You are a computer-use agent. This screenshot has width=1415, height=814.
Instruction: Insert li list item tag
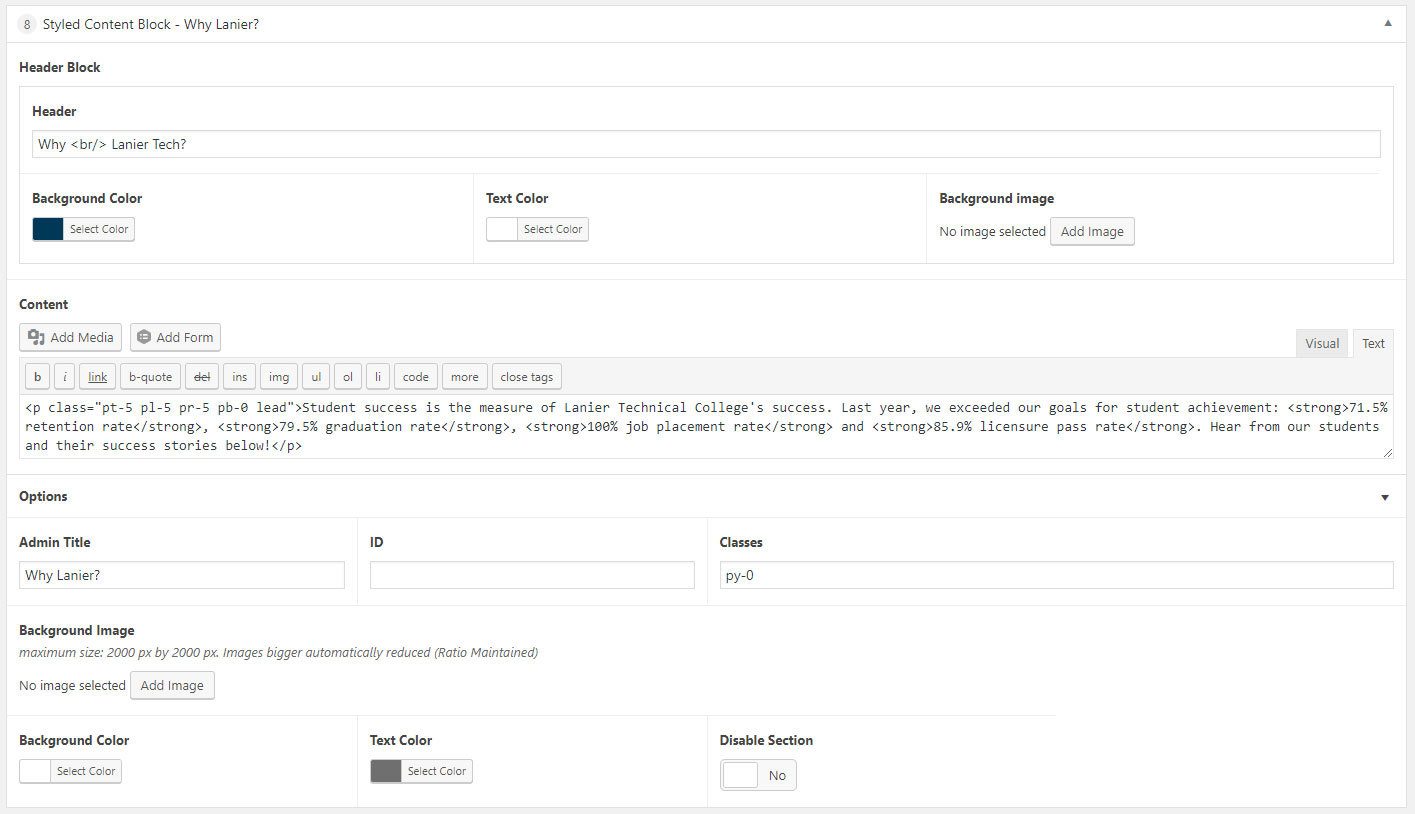(378, 377)
